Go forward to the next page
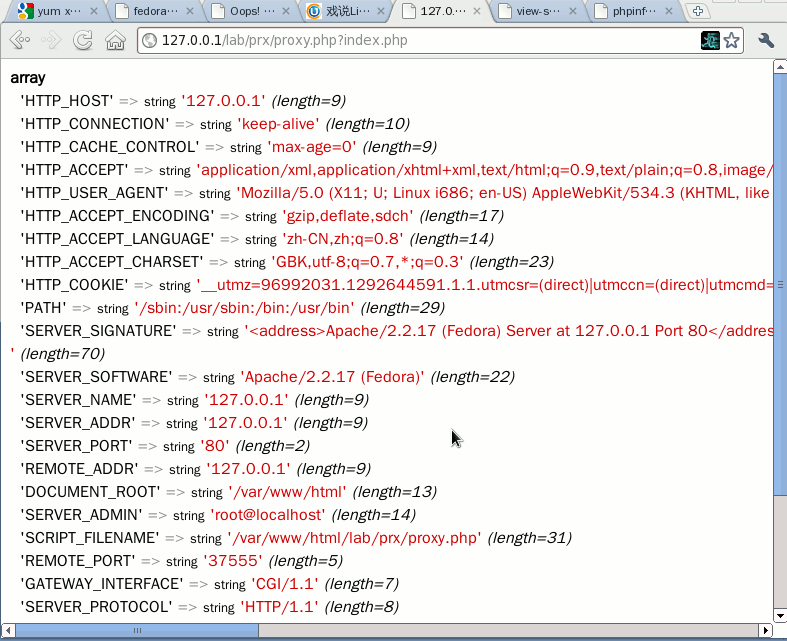This screenshot has width=787, height=641. point(51,40)
